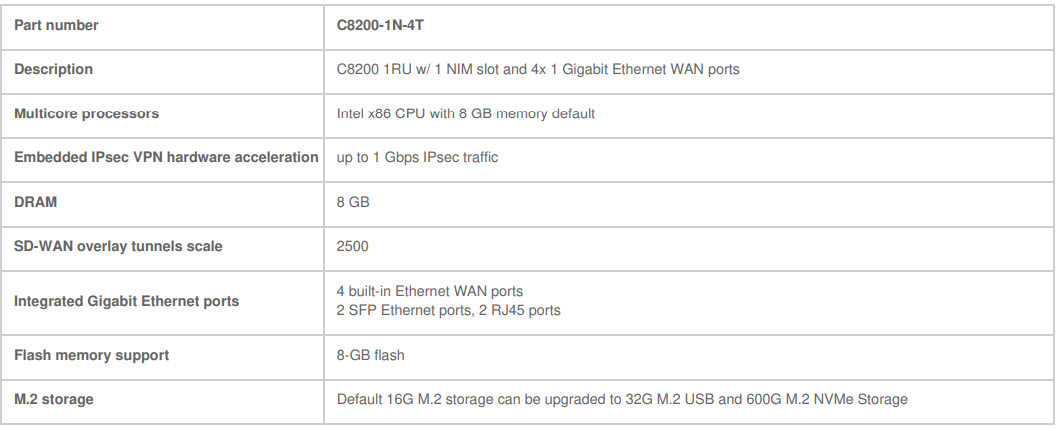1059x429 pixels.
Task: Click Integrated Gigabit Ethernet ports label
Action: (126, 301)
